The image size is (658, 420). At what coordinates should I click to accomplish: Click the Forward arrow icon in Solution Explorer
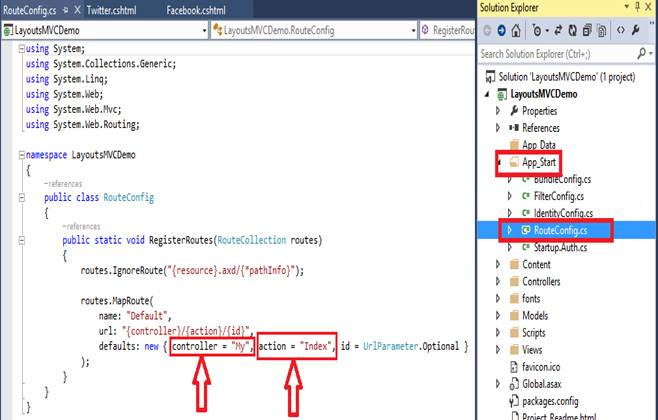point(501,30)
